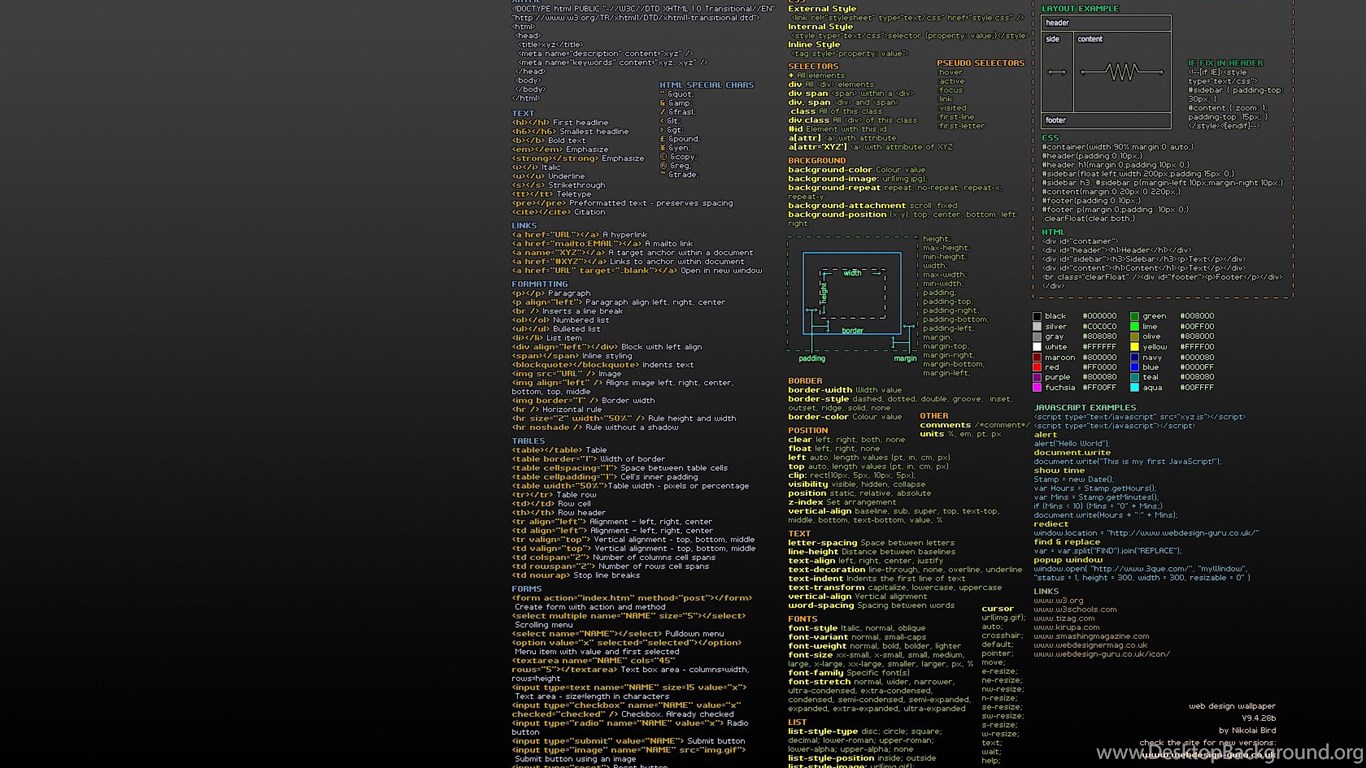Click the red color swatch
Screen dimensions: 1366x768
point(1037,367)
